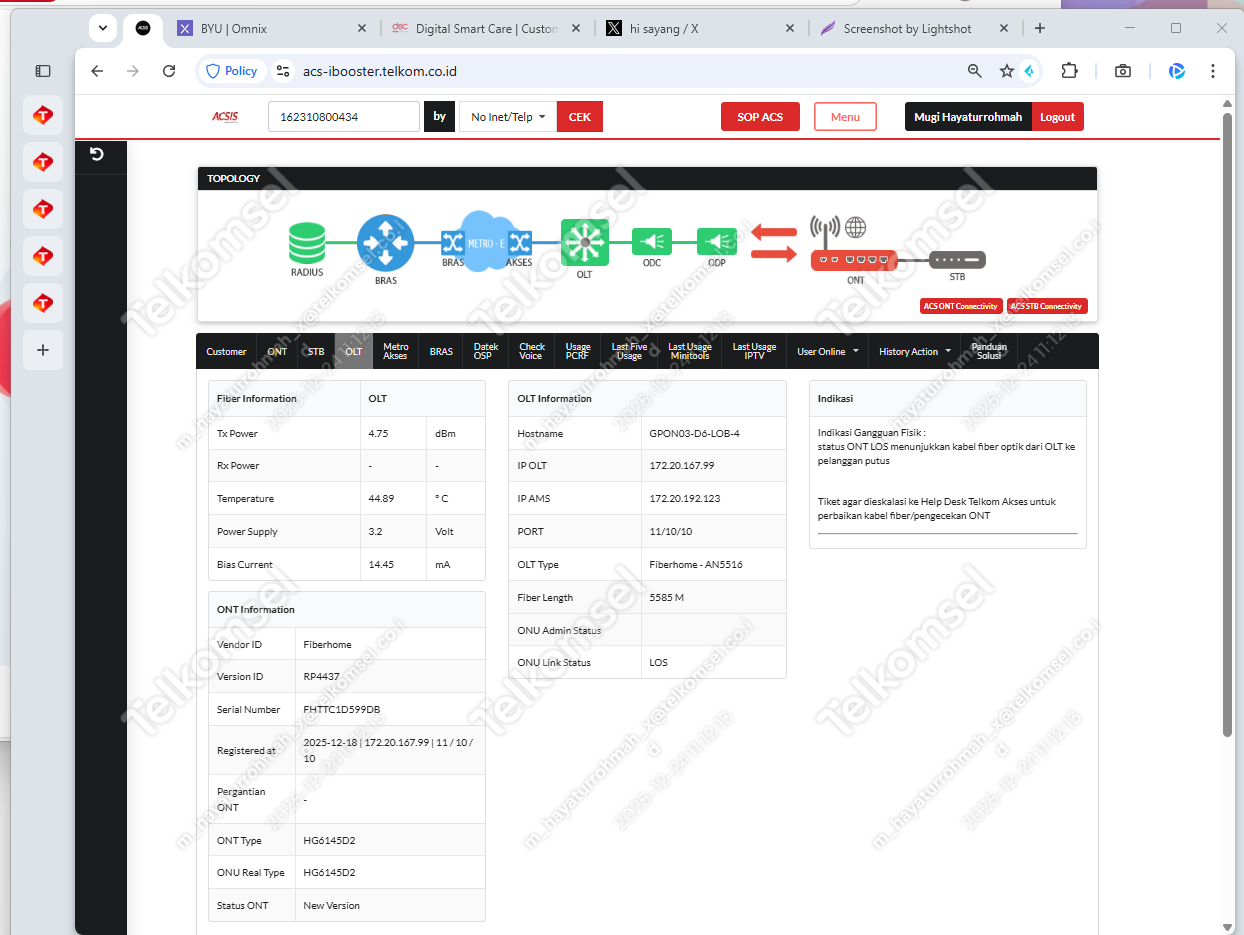Go back to previous page
The width and height of the screenshot is (1244, 935).
click(97, 71)
